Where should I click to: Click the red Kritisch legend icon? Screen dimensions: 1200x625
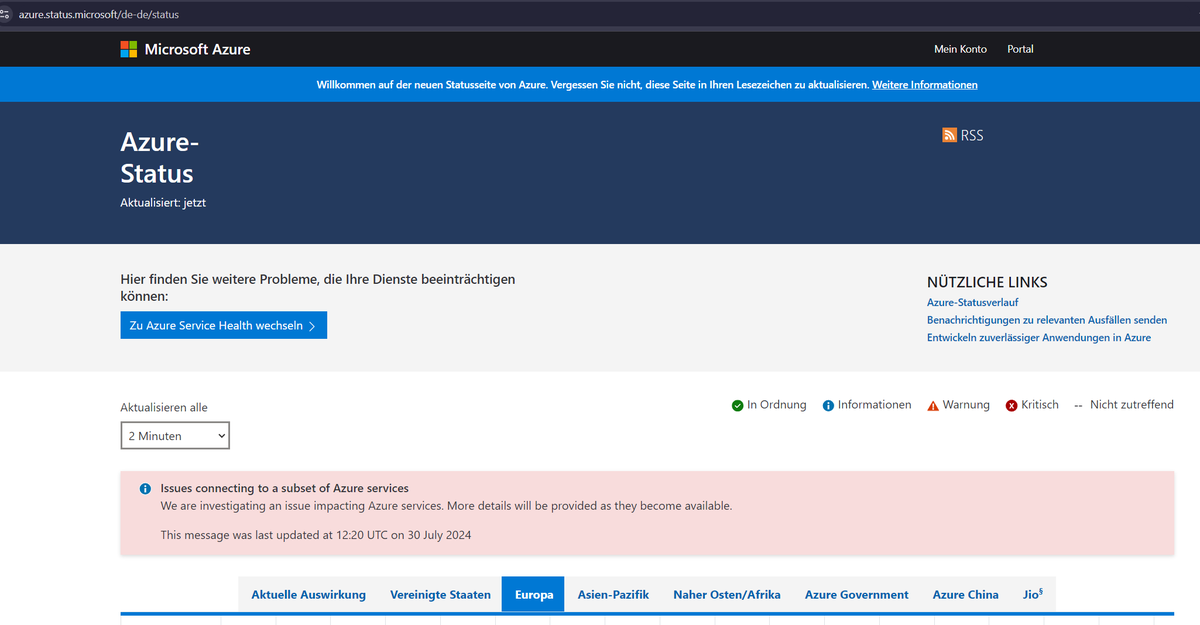click(1011, 405)
